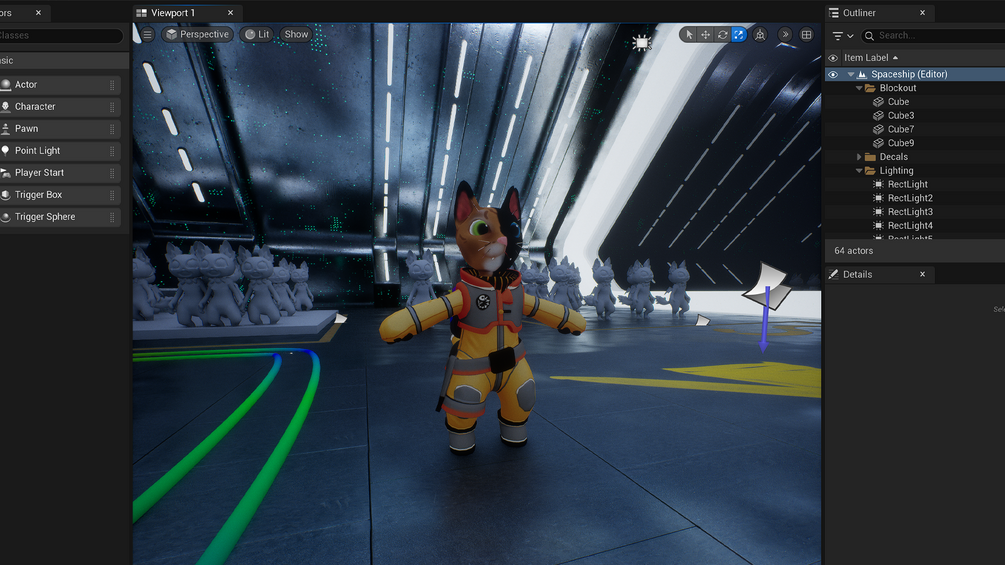Image resolution: width=1005 pixels, height=565 pixels.
Task: Select Cube3 in the Outliner
Action: pos(915,116)
